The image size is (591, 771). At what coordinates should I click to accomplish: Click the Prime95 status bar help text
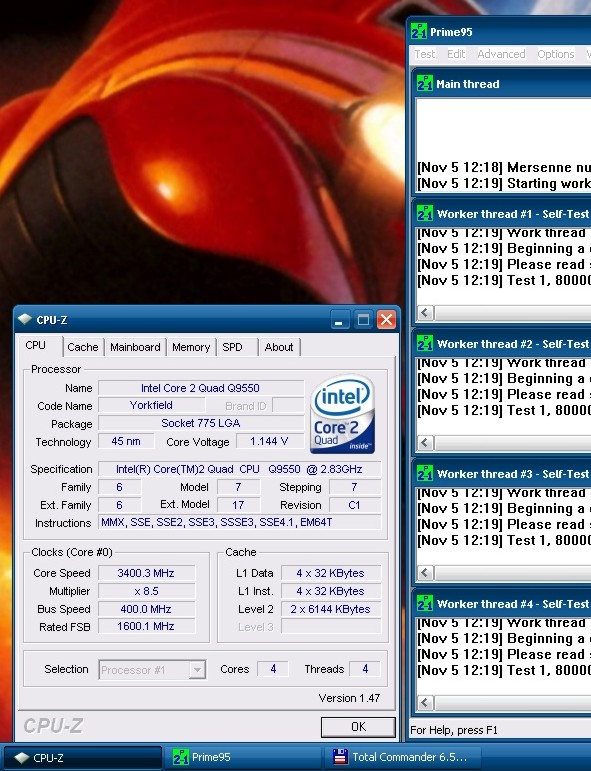[x=454, y=730]
